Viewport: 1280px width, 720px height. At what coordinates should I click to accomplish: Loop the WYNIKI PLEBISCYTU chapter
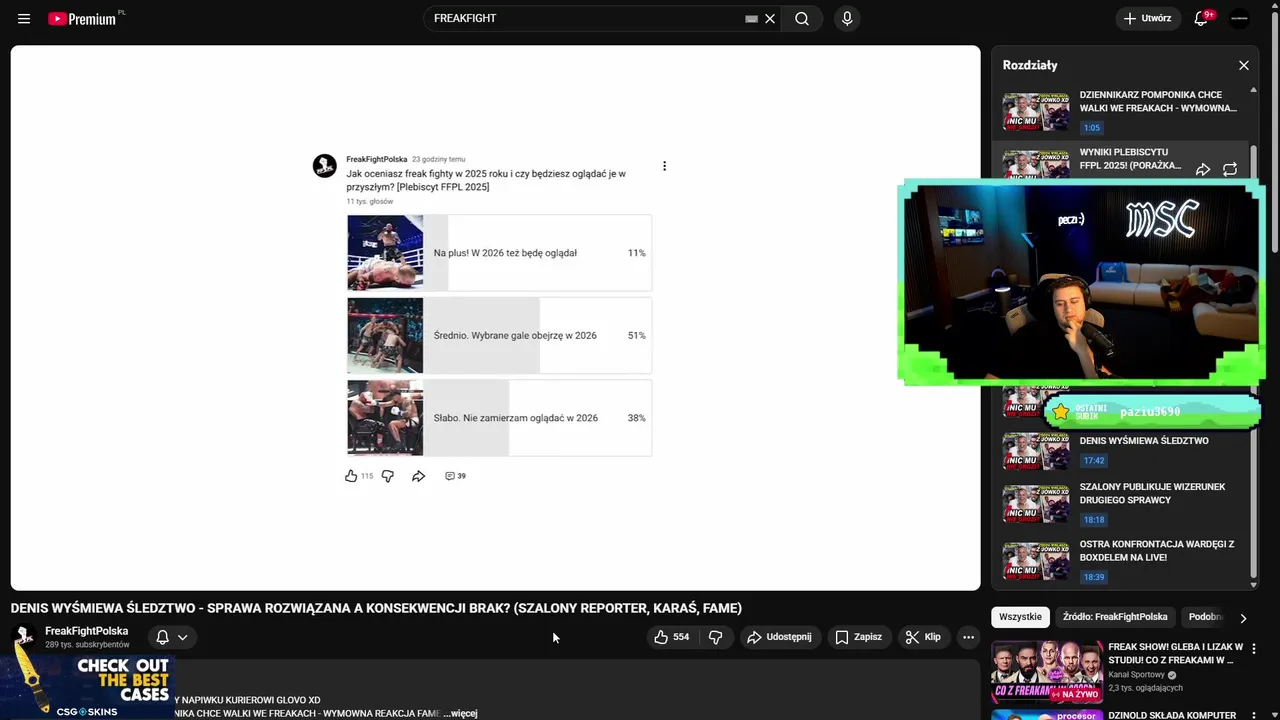click(x=1230, y=170)
